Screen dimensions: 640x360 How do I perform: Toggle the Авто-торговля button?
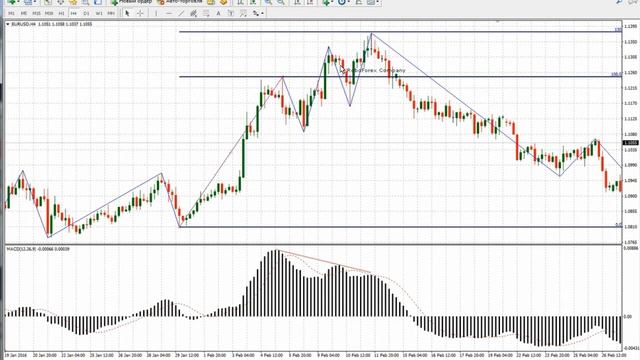tap(180, 2)
